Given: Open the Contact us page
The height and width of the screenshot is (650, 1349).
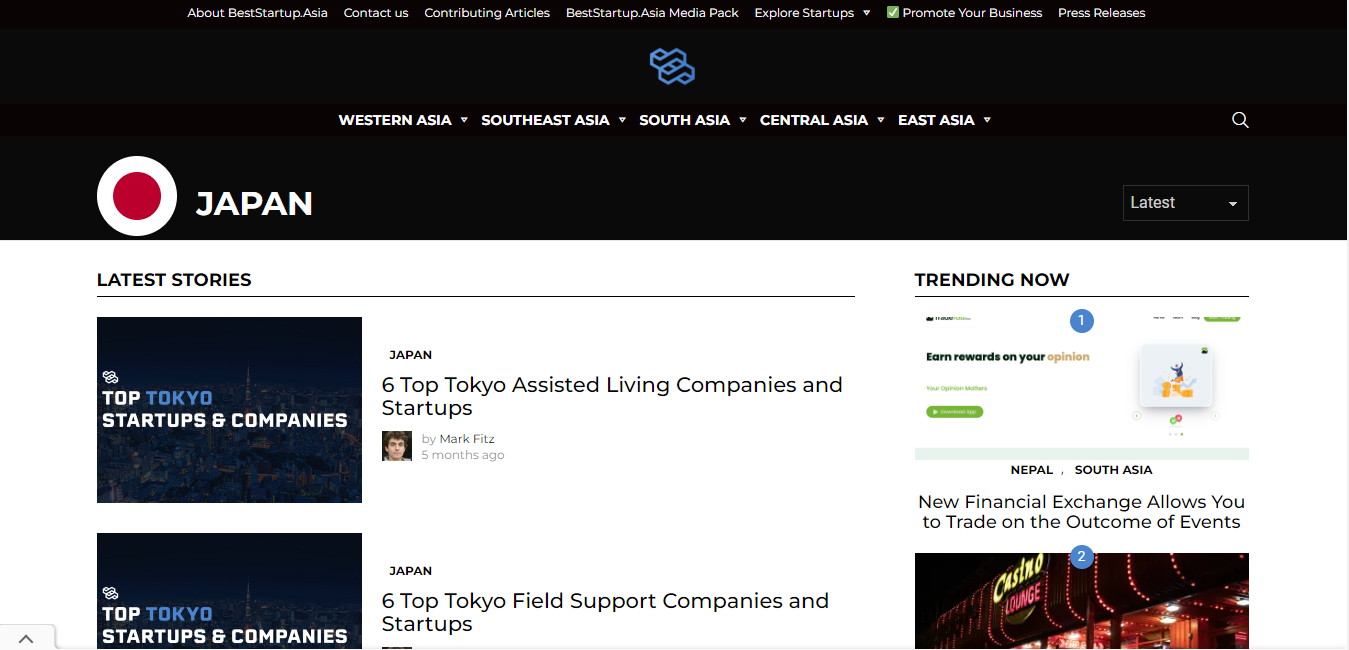Looking at the screenshot, I should (376, 12).
